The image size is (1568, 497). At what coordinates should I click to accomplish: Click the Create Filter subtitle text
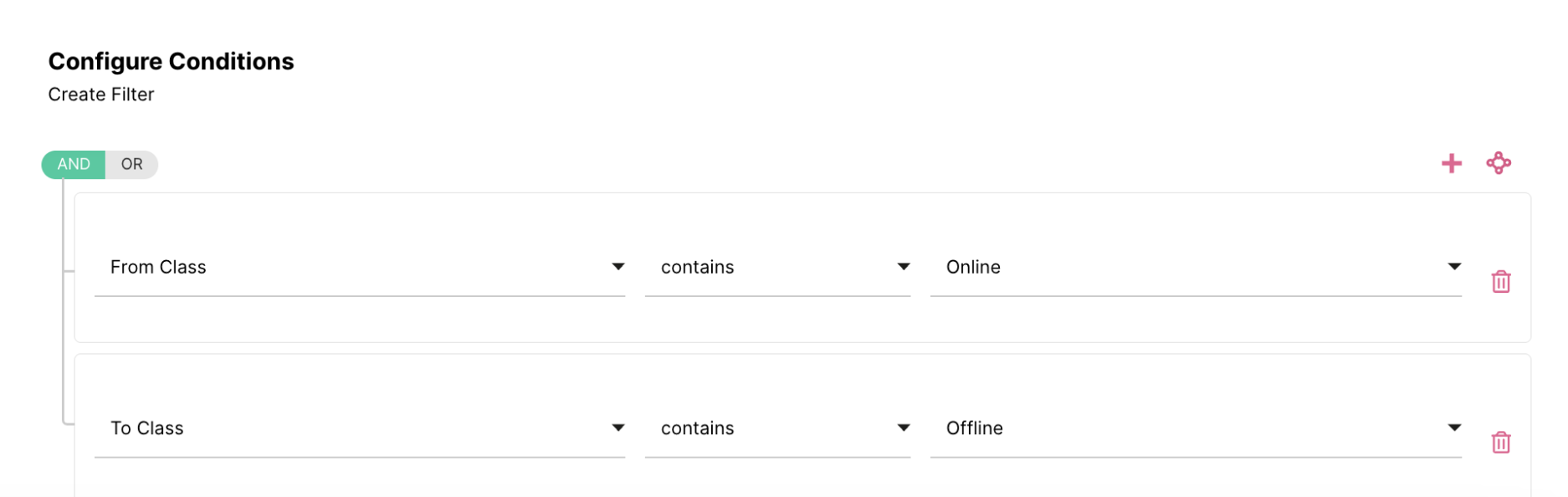tap(101, 95)
